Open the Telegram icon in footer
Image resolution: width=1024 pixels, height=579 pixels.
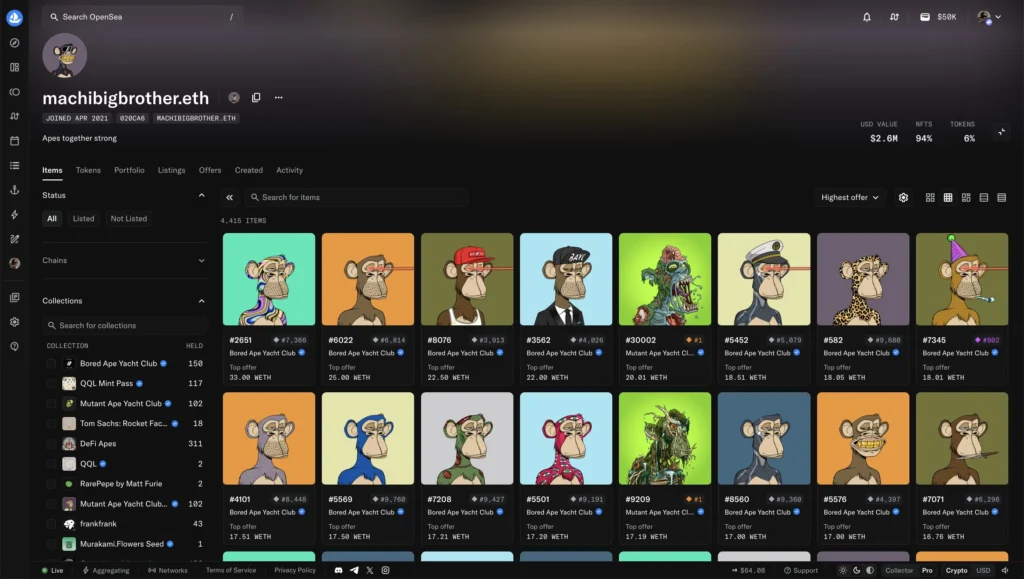coord(354,570)
